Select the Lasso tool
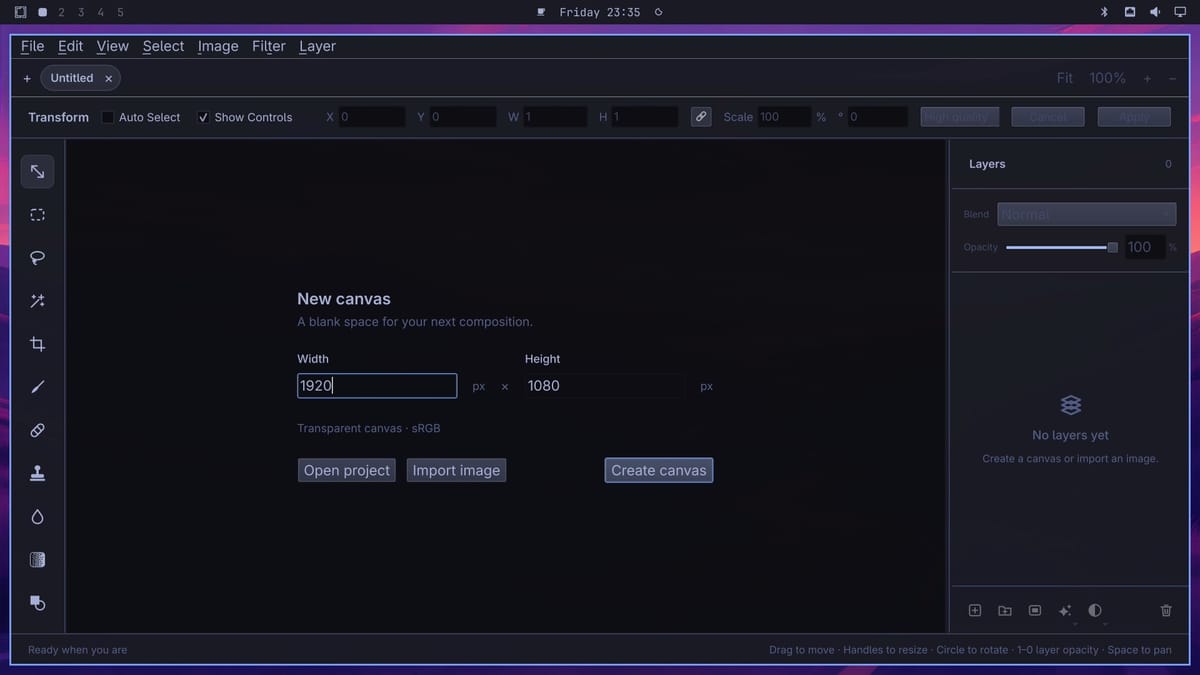This screenshot has height=675, width=1200. [x=37, y=258]
